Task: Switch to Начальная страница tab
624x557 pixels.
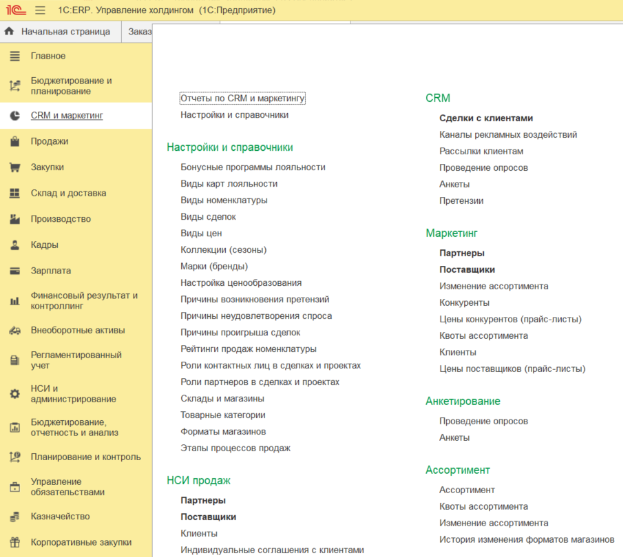Action: [61, 32]
